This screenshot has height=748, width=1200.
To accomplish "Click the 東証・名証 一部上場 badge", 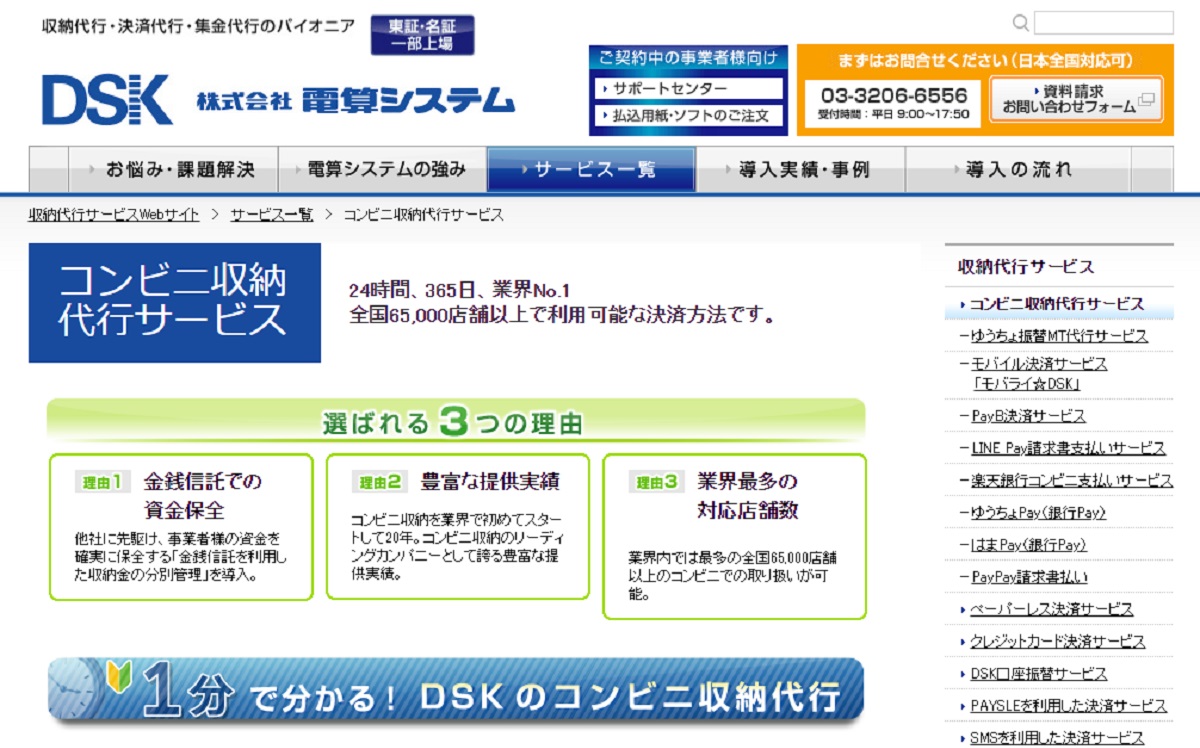I will coord(422,35).
